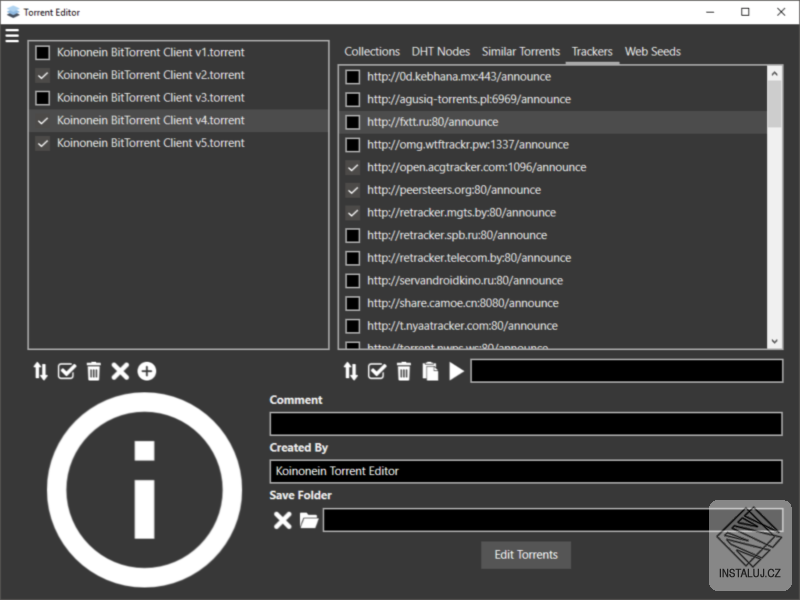Uncheck open.acgtracker.com:1096 tracker checkbox

point(353,167)
